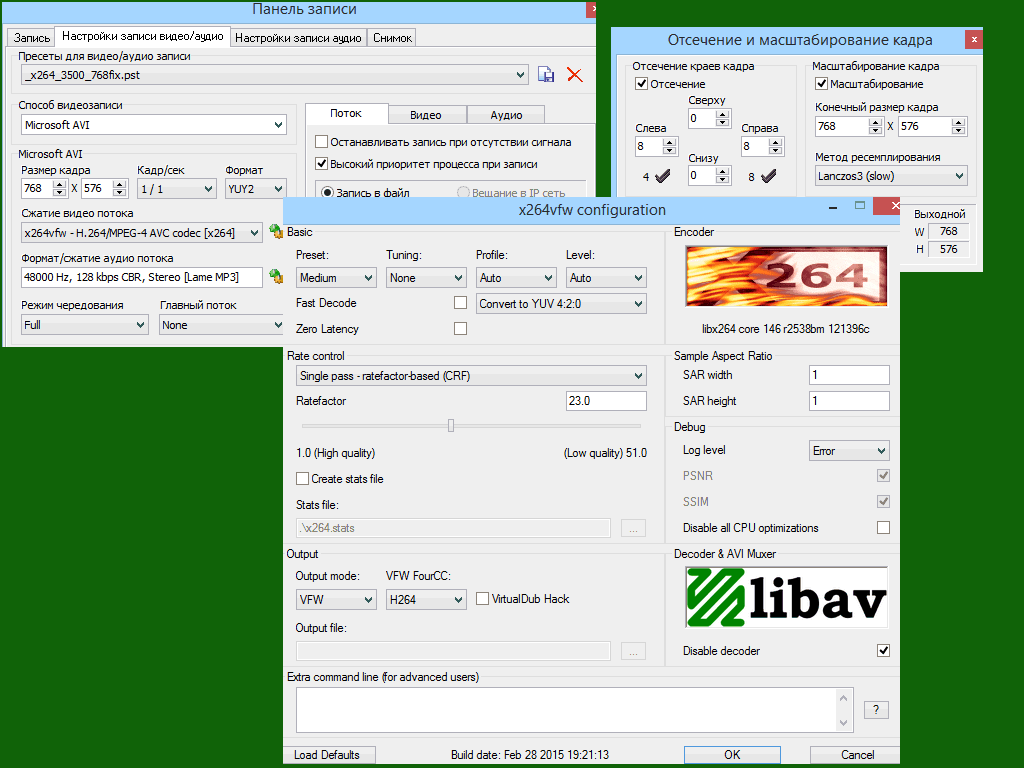Click the checkmark icon under Справа

(x=768, y=177)
